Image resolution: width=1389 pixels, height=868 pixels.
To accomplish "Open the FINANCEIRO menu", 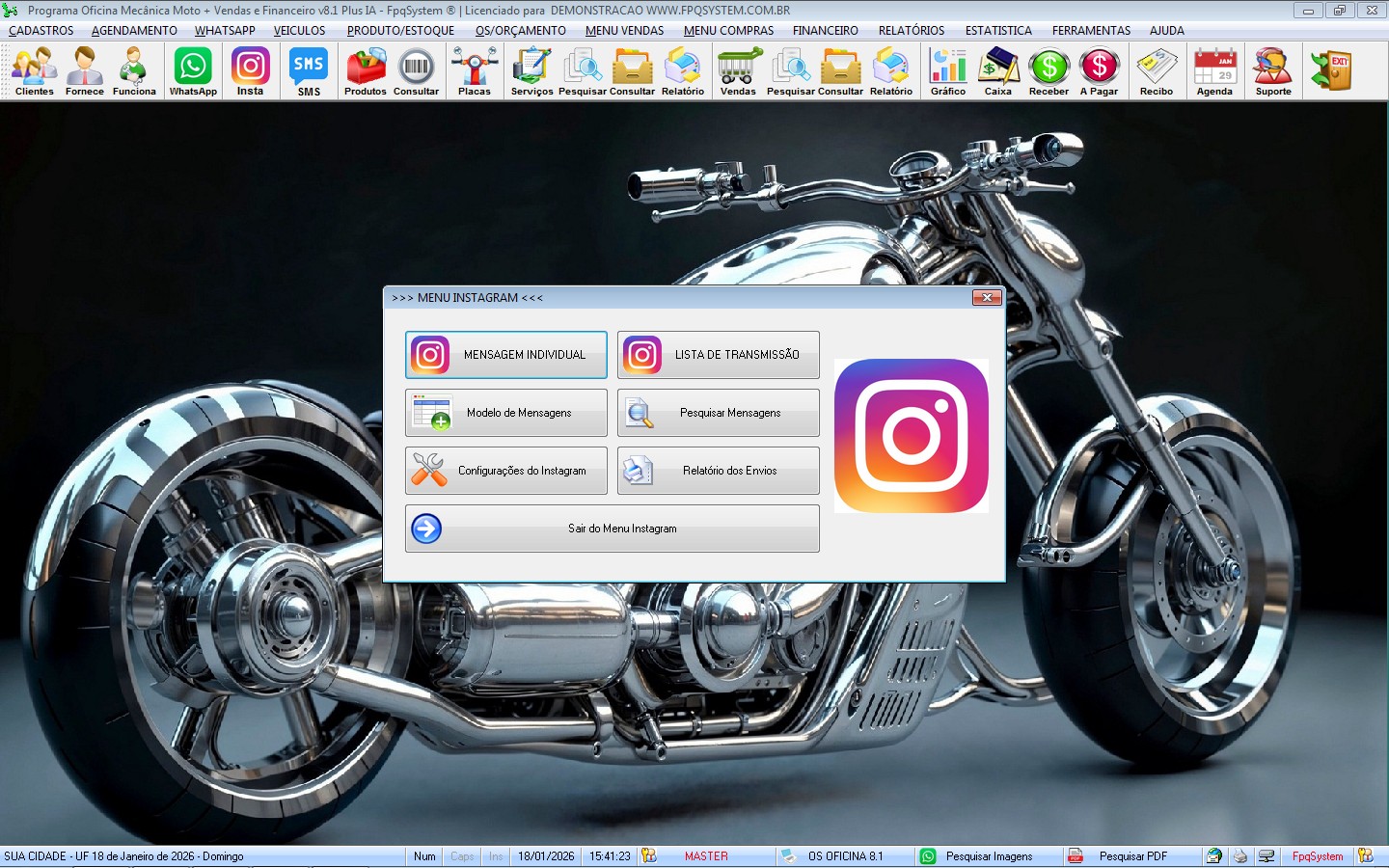I will click(x=826, y=31).
